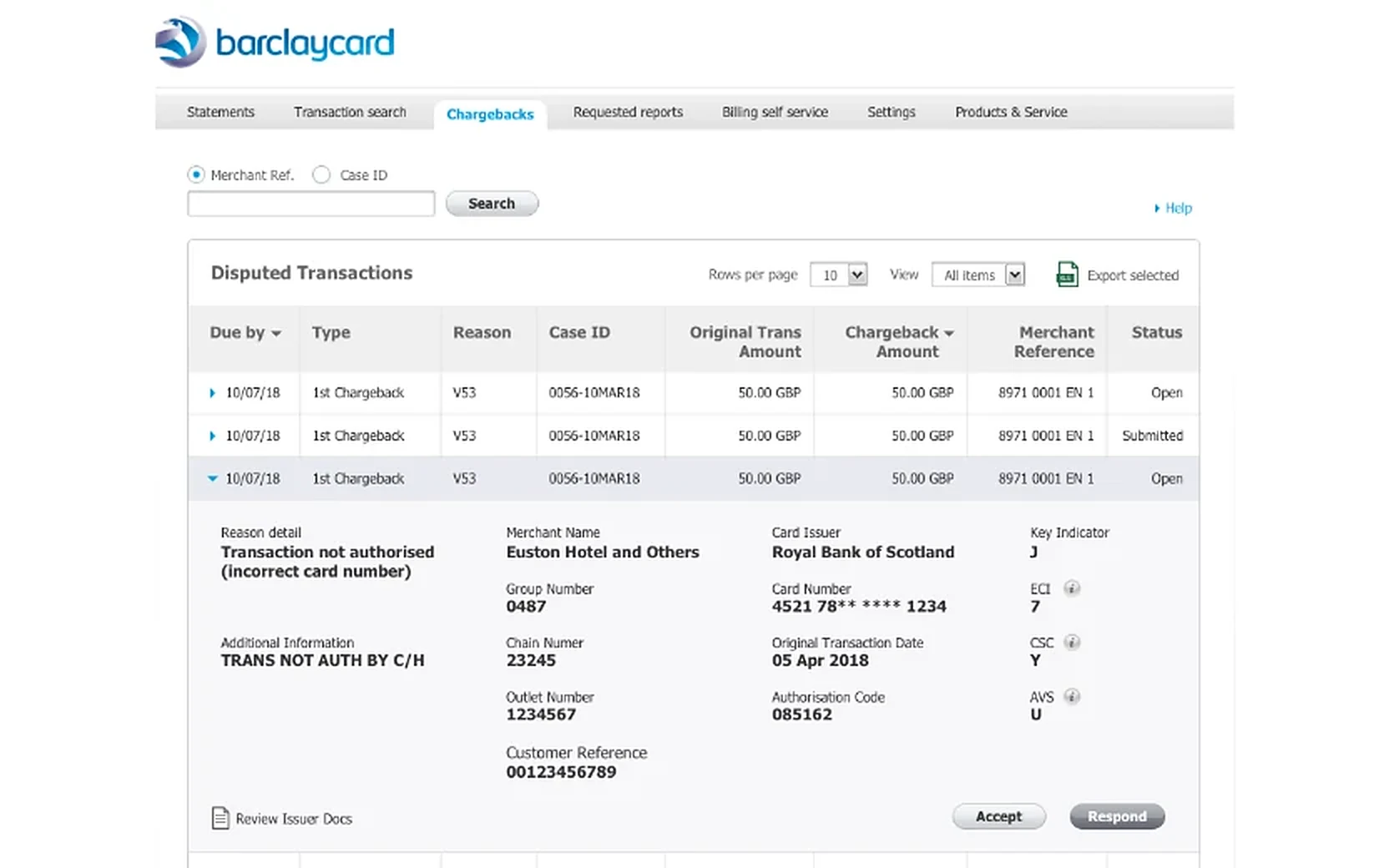This screenshot has height=868, width=1389.
Task: Open the Products & Service tab
Action: pyautogui.click(x=1011, y=112)
